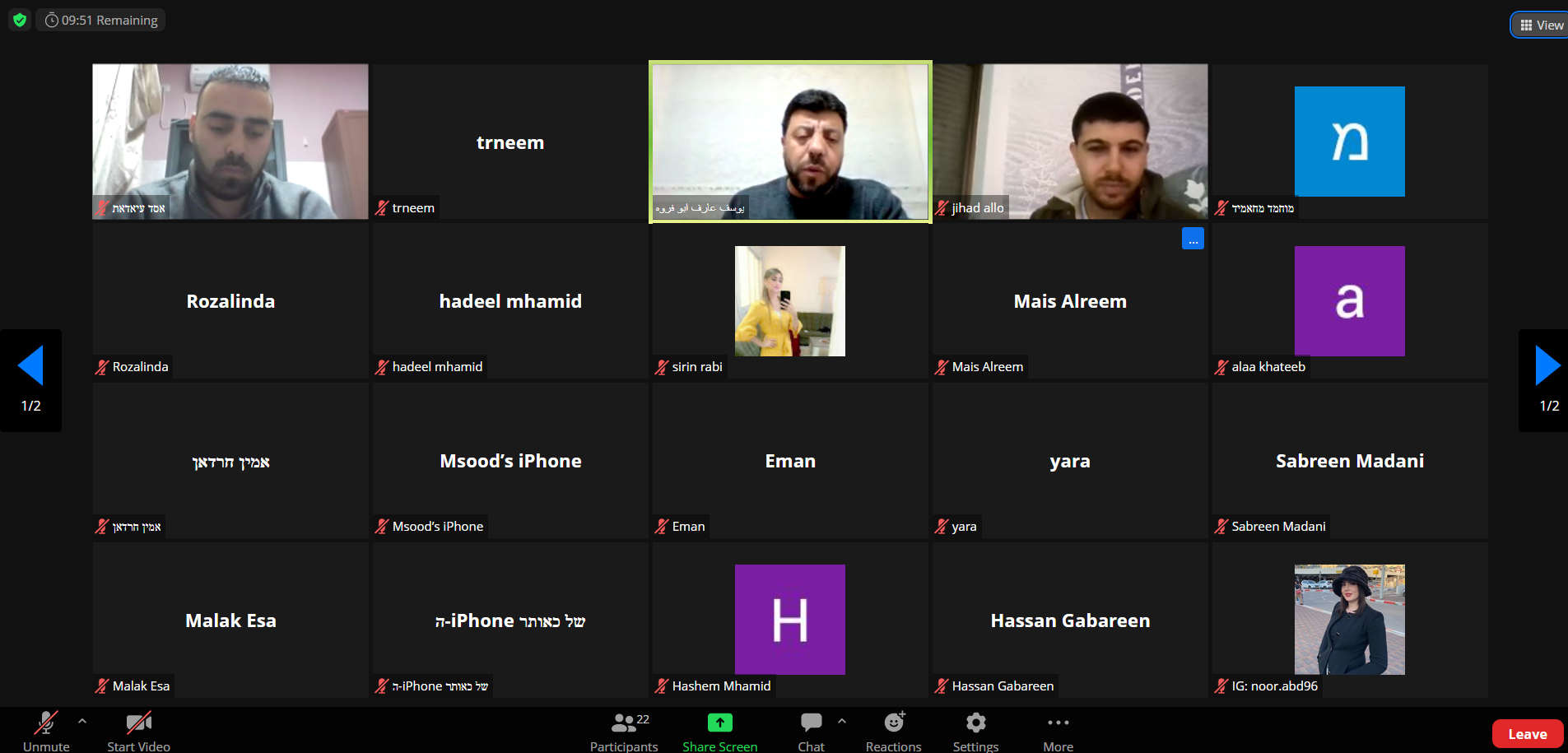Viewport: 1568px width, 753px height.
Task: Leave the meeting
Action: (x=1527, y=734)
